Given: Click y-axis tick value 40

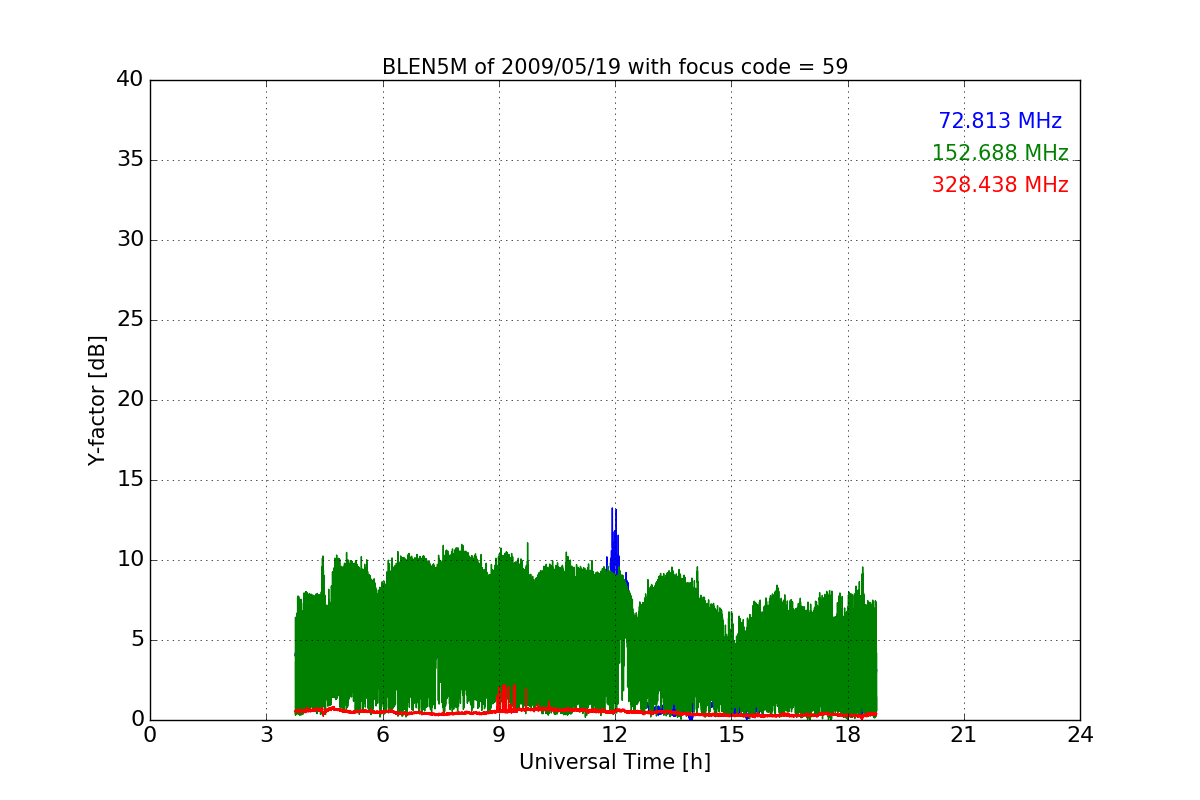Looking at the screenshot, I should click(130, 80).
